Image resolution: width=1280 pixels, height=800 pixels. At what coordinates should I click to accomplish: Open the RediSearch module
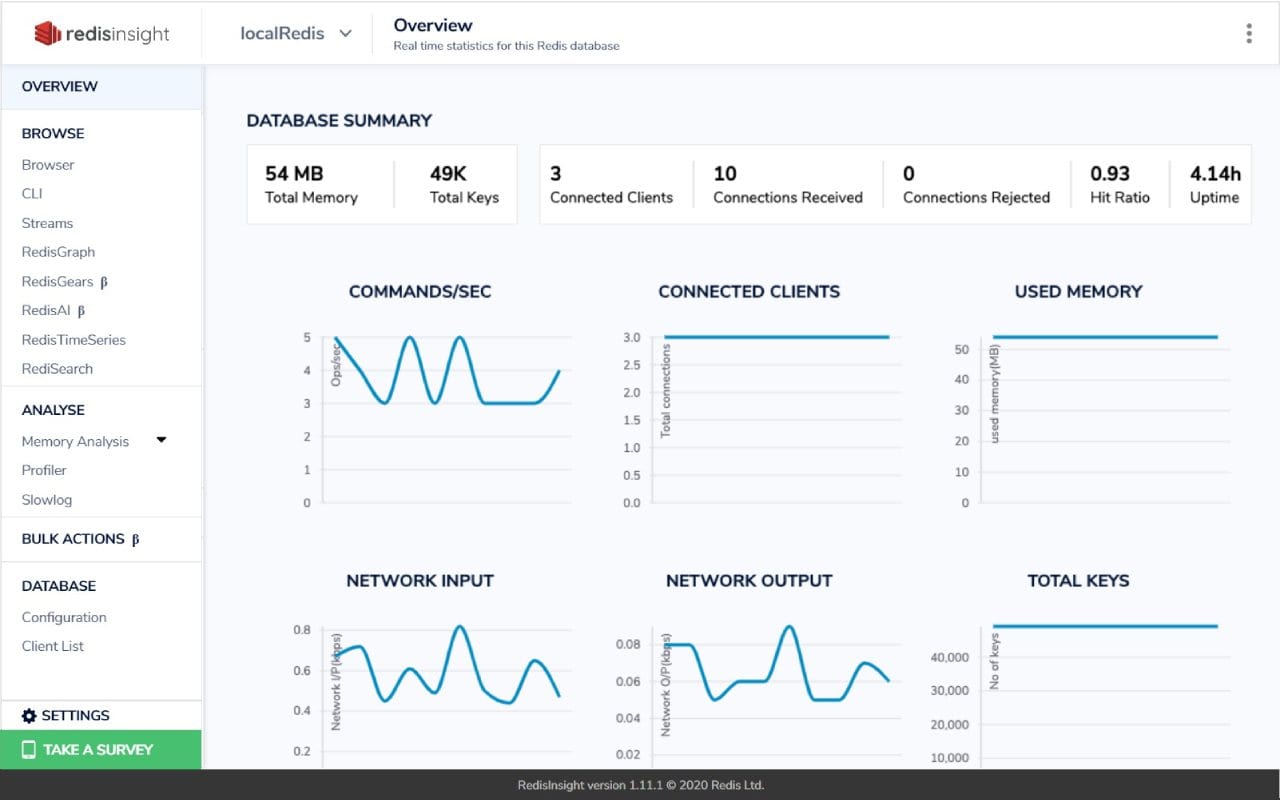coord(57,368)
